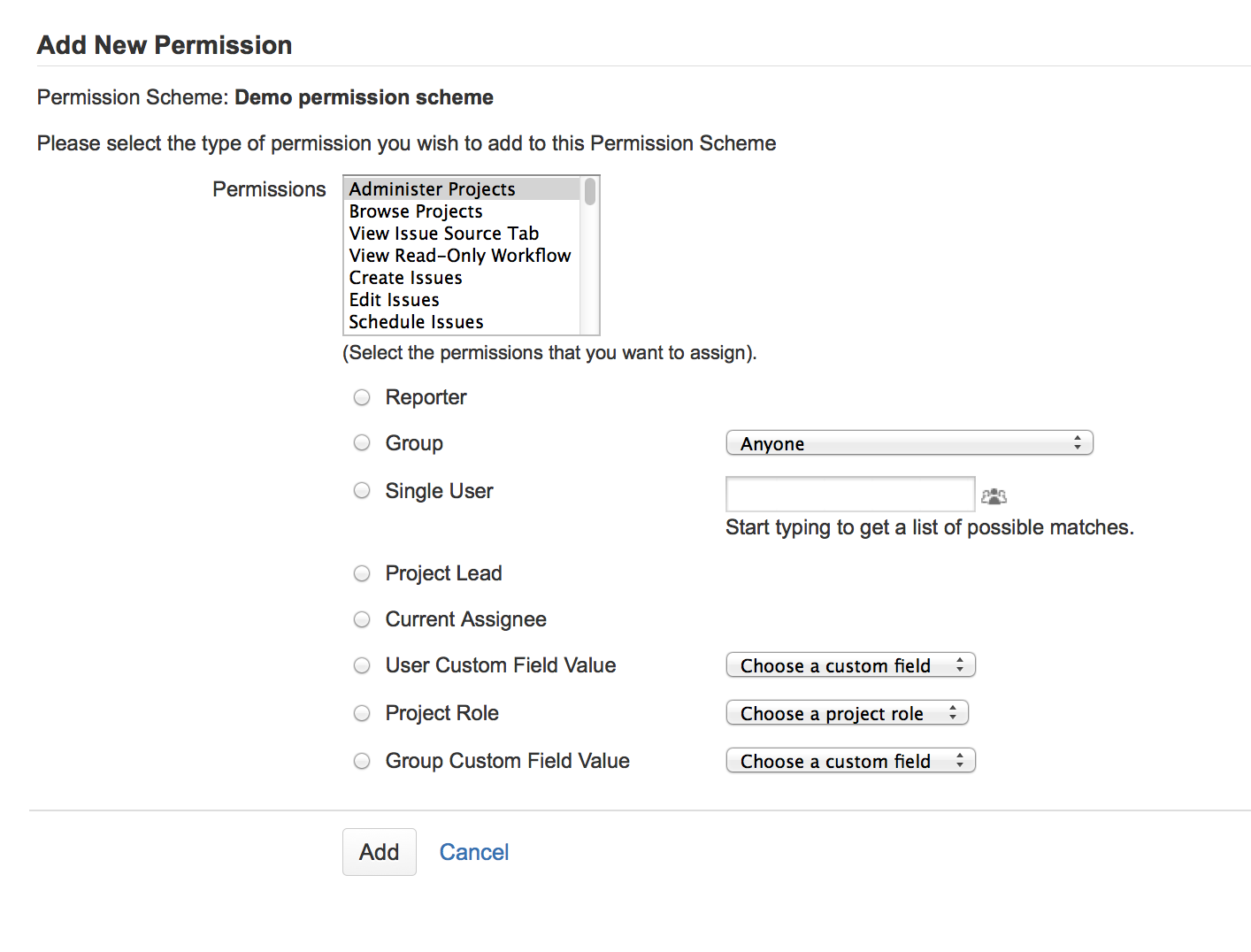Select the Project Lead radio button

(x=362, y=573)
